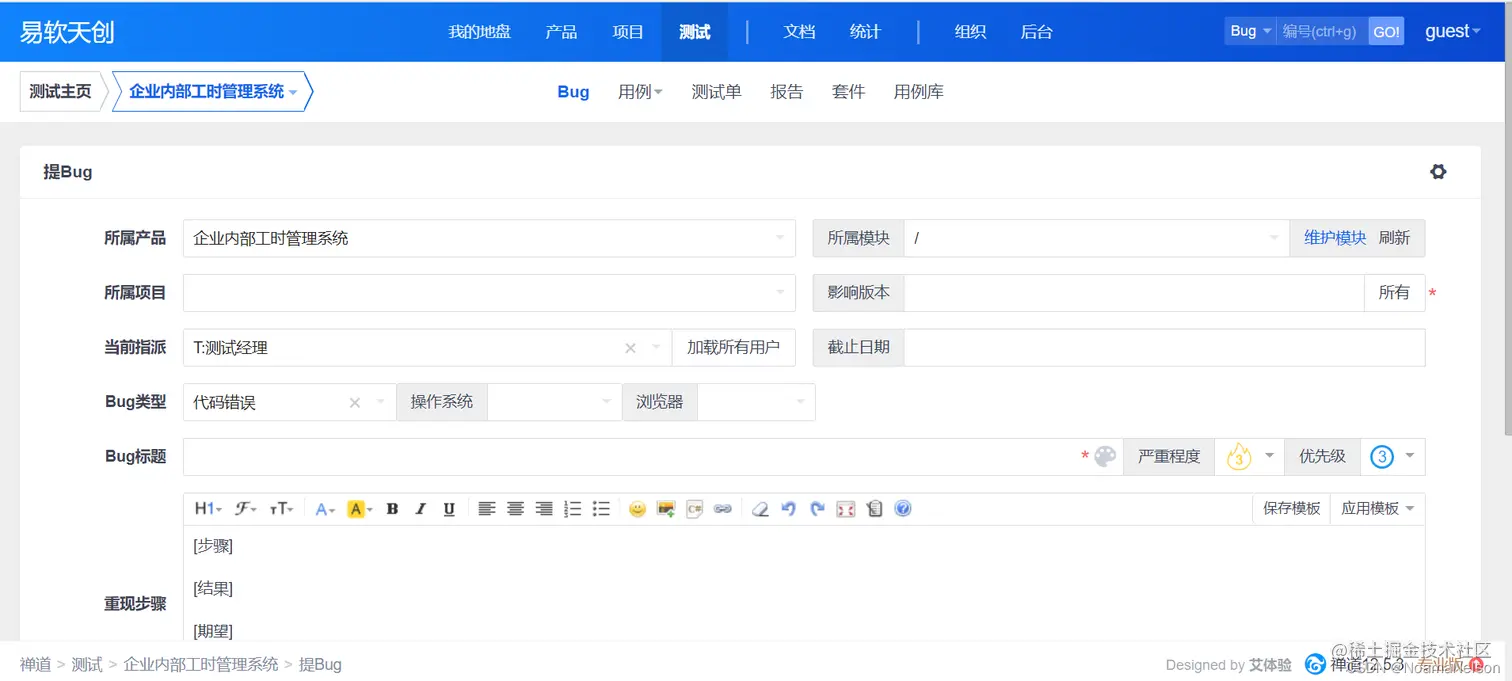The width and height of the screenshot is (1512, 681).
Task: Toggle italic formatting
Action: [x=420, y=509]
